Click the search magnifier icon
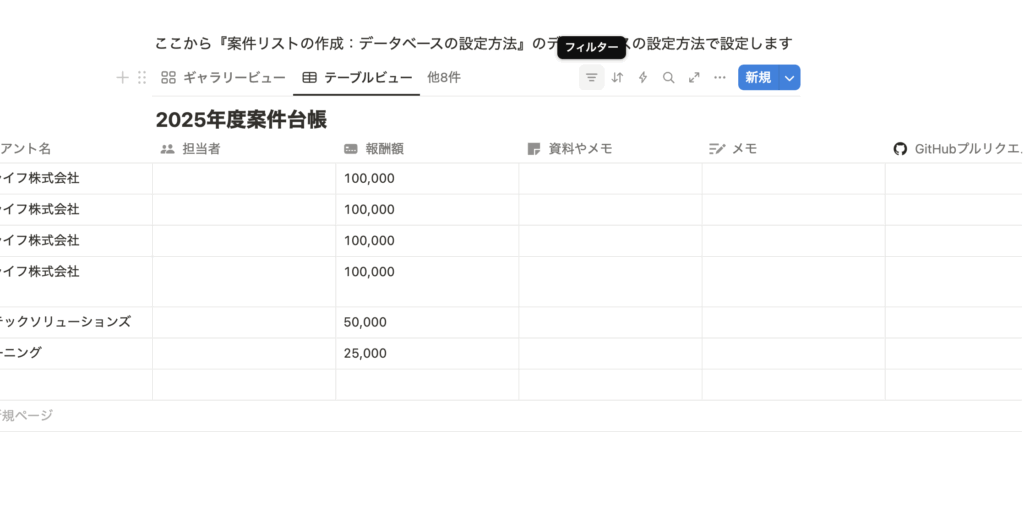This screenshot has width=1024, height=512. pyautogui.click(x=669, y=77)
